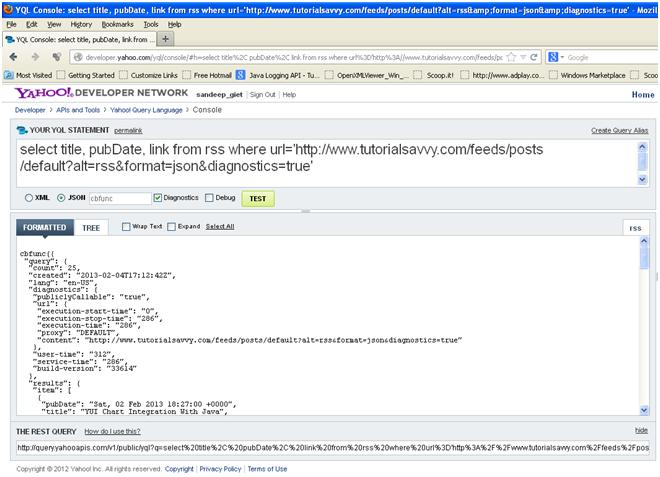The height and width of the screenshot is (477, 660).
Task: Click the YQL statement header icon
Action: (22, 131)
